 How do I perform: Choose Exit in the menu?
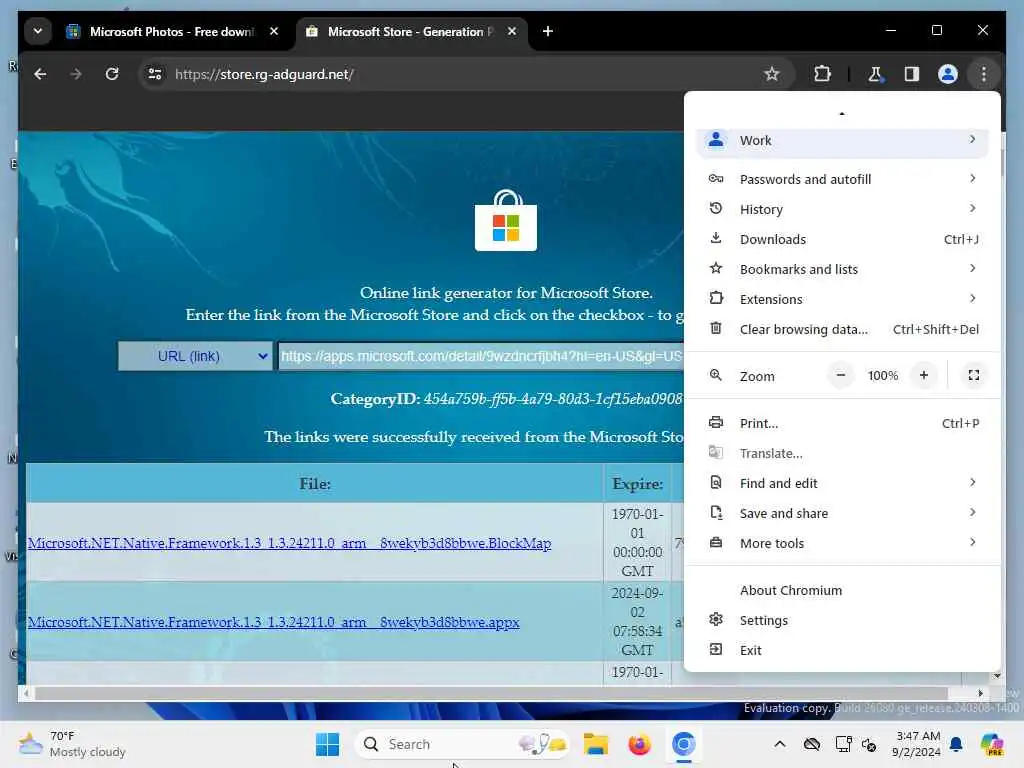coord(842,650)
